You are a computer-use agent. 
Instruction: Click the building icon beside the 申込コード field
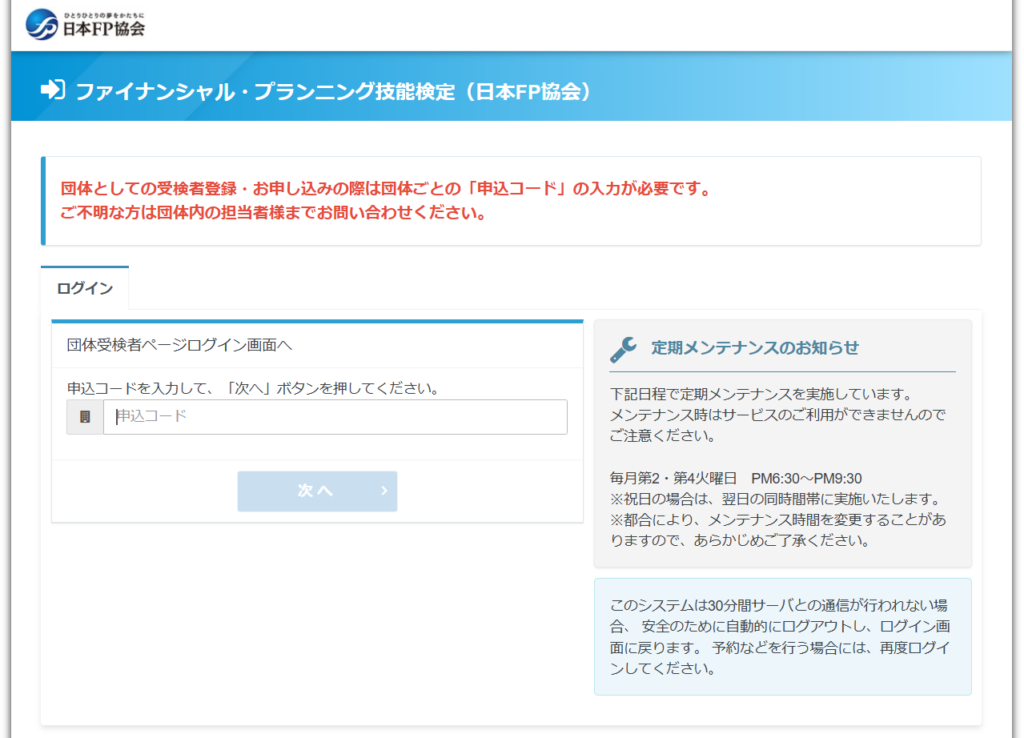tap(85, 417)
